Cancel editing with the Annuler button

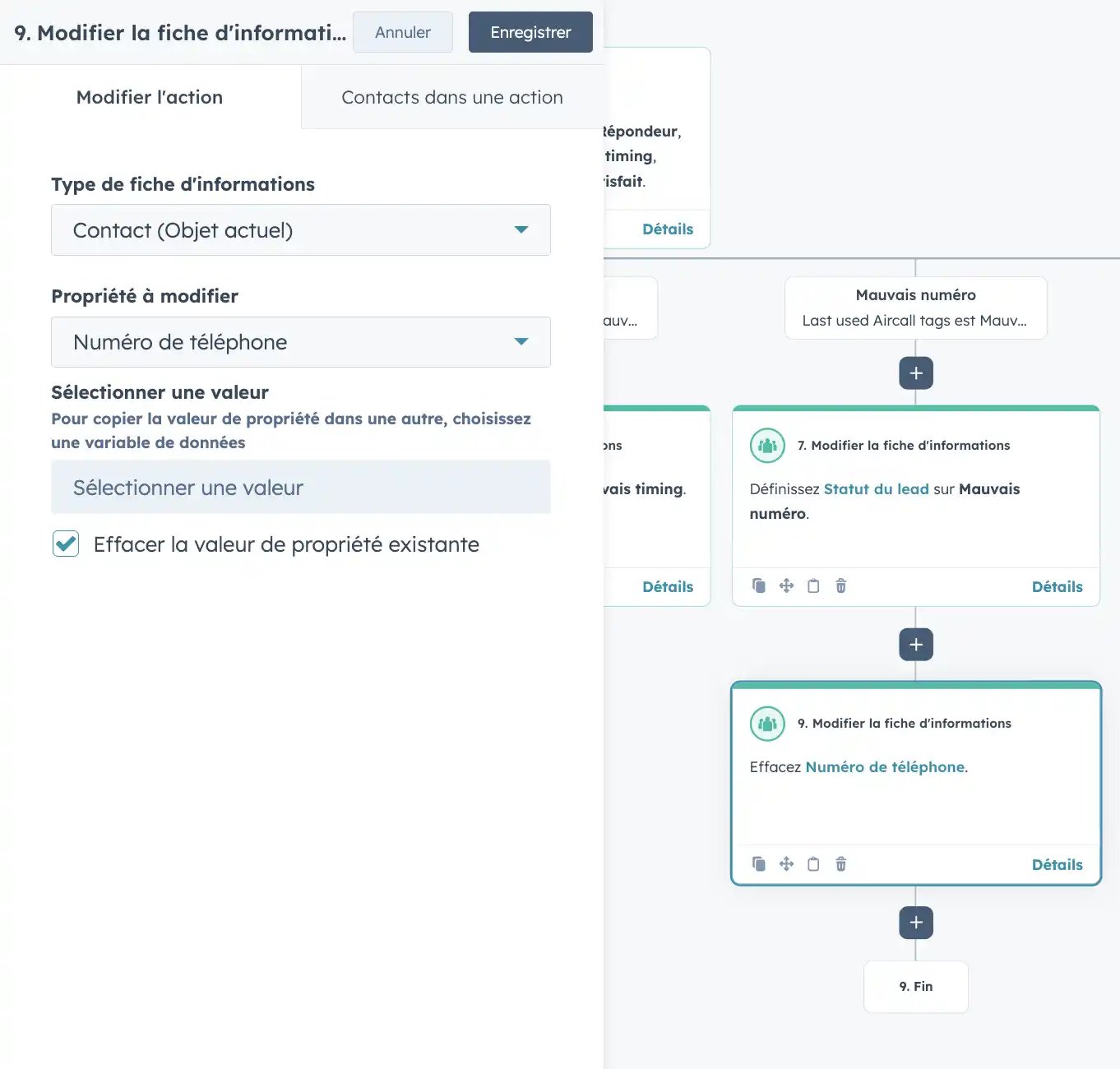[x=402, y=32]
